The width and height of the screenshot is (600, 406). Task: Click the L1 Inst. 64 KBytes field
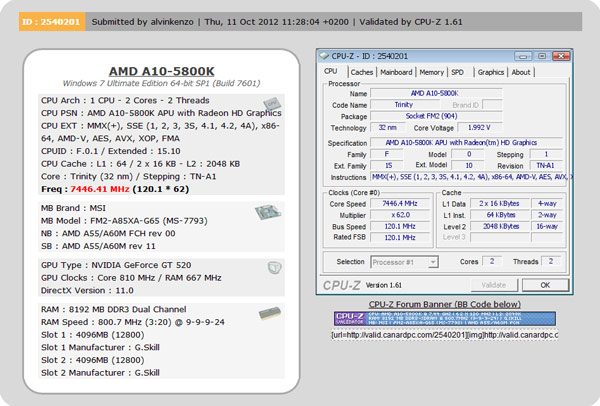tap(499, 215)
